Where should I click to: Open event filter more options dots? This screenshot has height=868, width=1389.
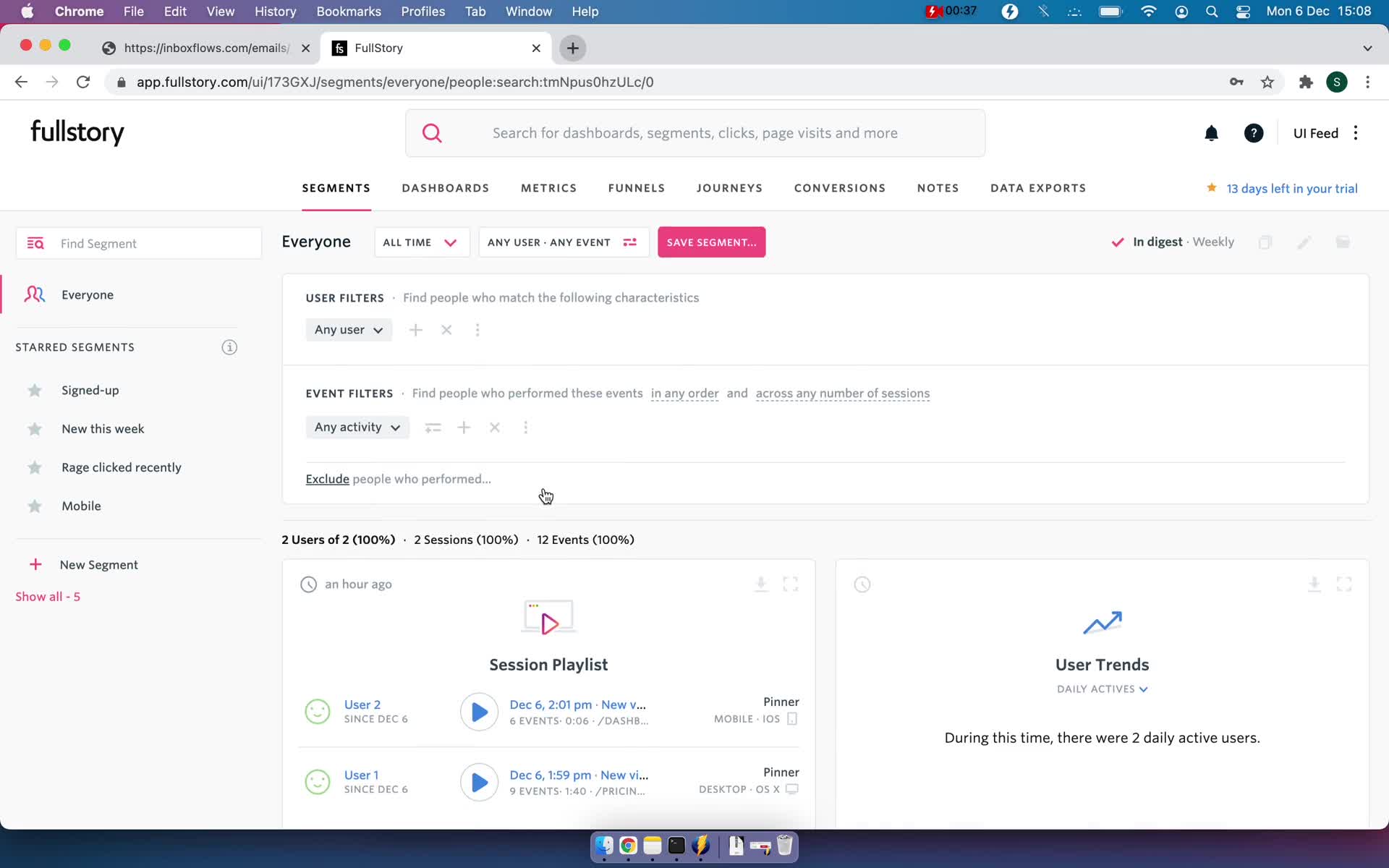point(526,427)
